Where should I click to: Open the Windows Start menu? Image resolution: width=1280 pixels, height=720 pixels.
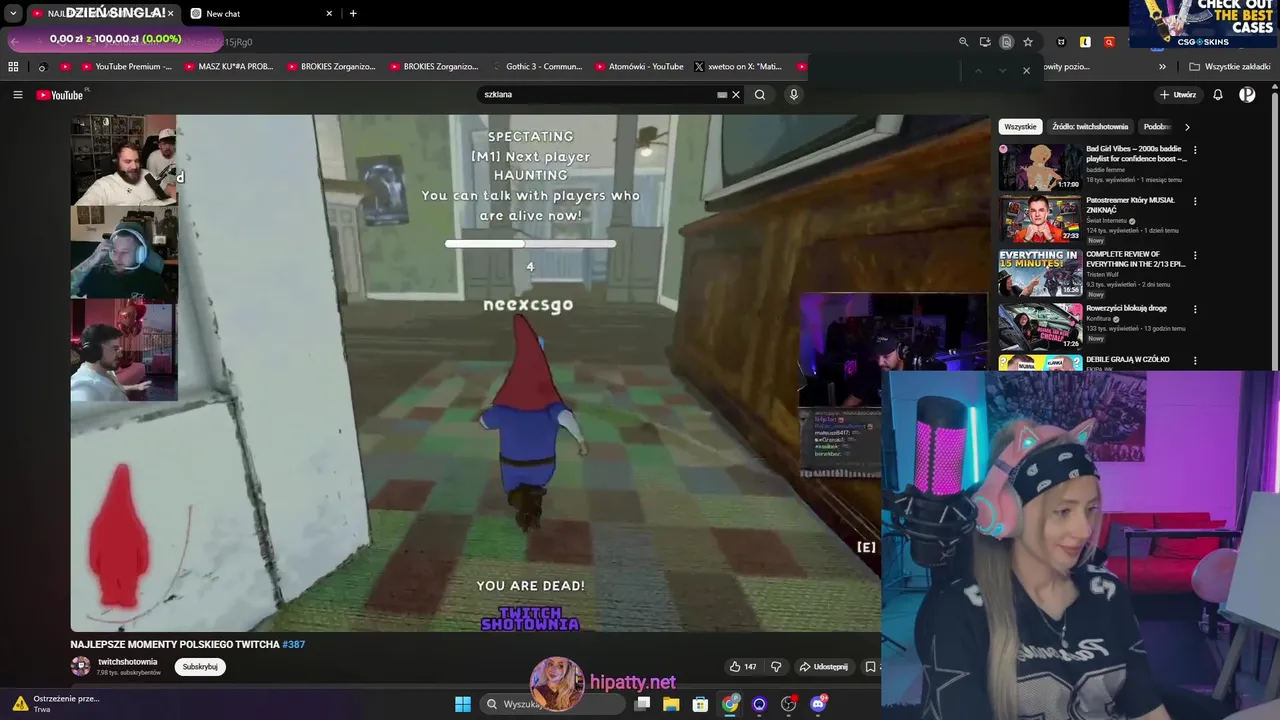[463, 704]
